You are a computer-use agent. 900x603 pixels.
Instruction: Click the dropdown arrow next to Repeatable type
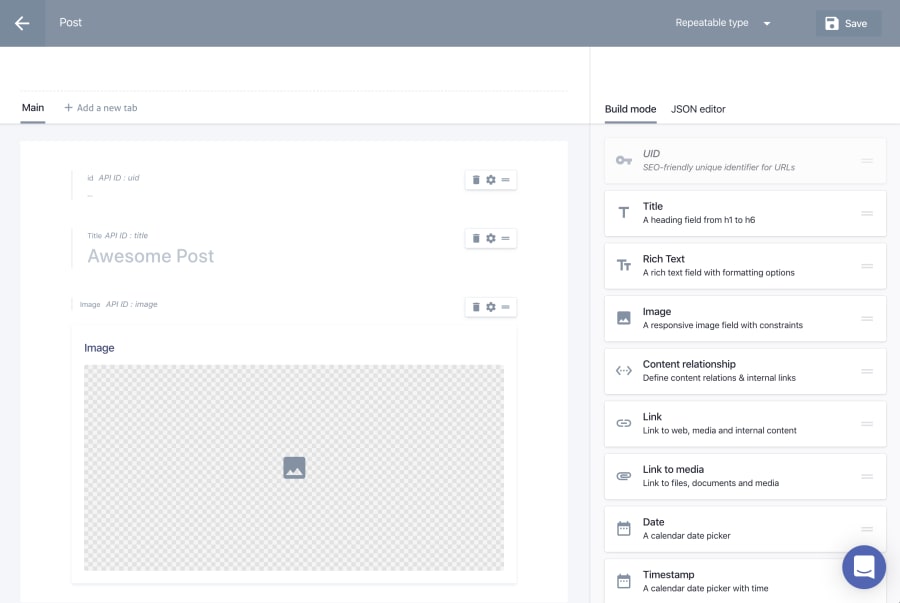click(767, 24)
